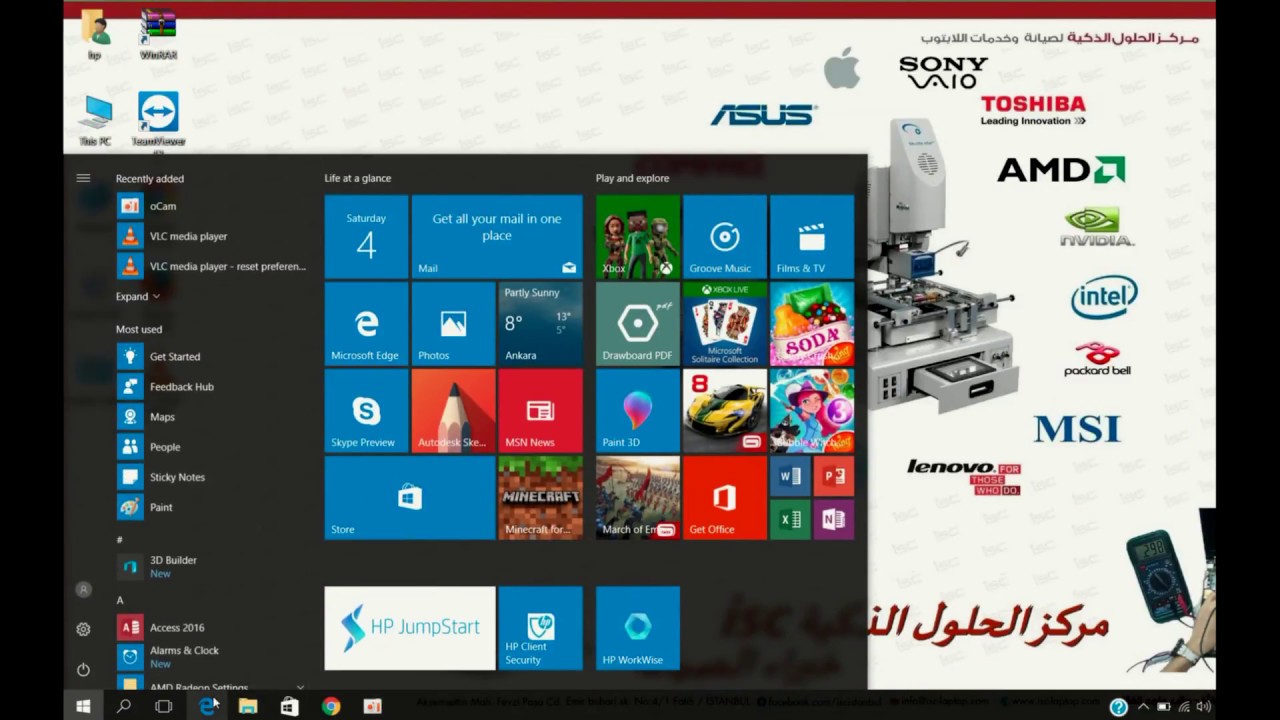The width and height of the screenshot is (1280, 720).
Task: Open People app
Action: click(212, 446)
